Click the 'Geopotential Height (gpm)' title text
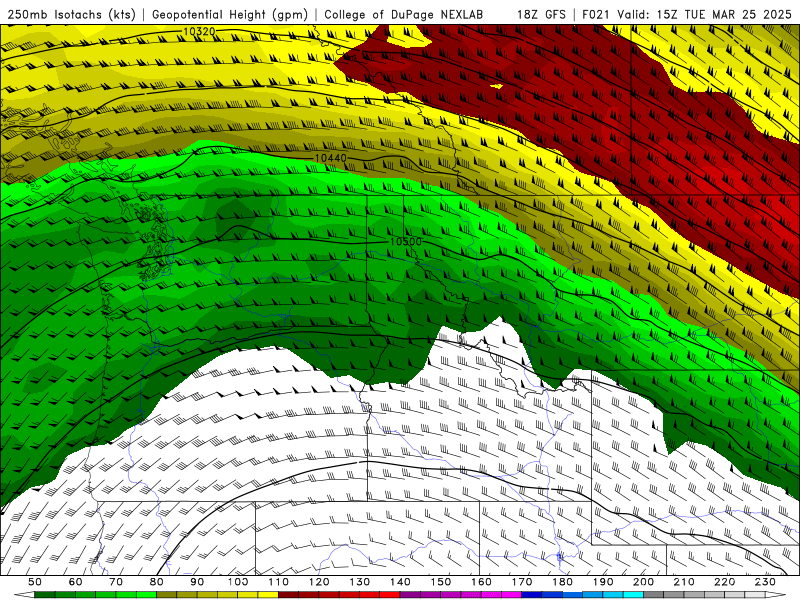800x600 pixels. [x=230, y=15]
